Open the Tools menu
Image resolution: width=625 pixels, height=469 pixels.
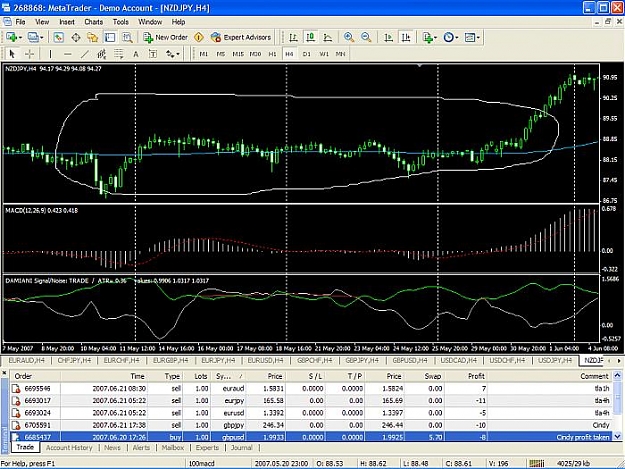121,22
